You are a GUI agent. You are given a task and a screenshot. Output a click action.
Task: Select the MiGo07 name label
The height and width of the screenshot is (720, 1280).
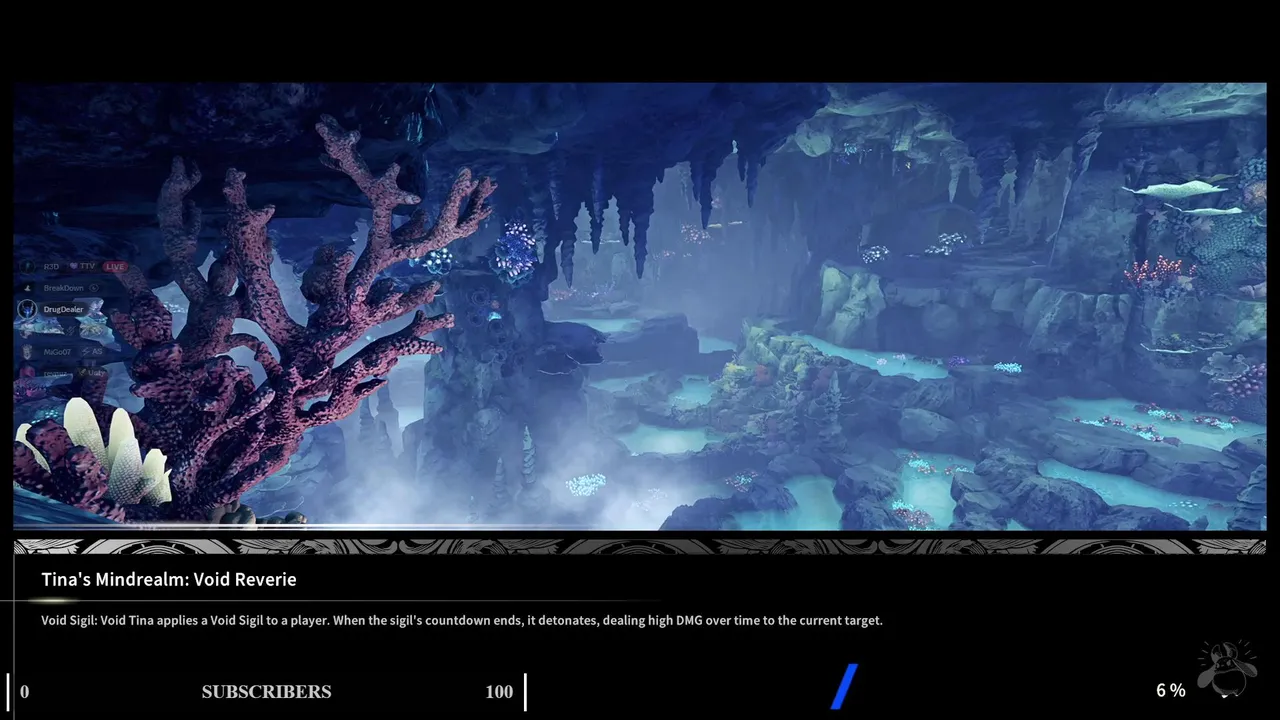point(57,352)
